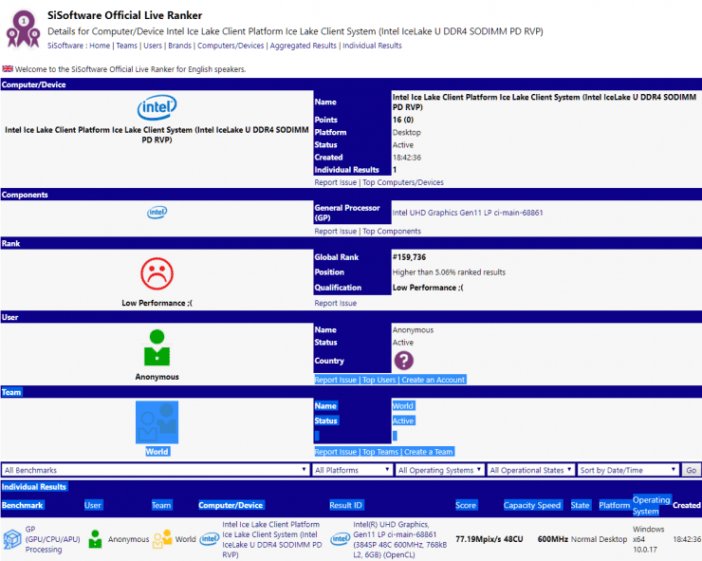Open the Sort by Date/Time dropdown
The width and height of the screenshot is (702, 561).
pos(628,470)
